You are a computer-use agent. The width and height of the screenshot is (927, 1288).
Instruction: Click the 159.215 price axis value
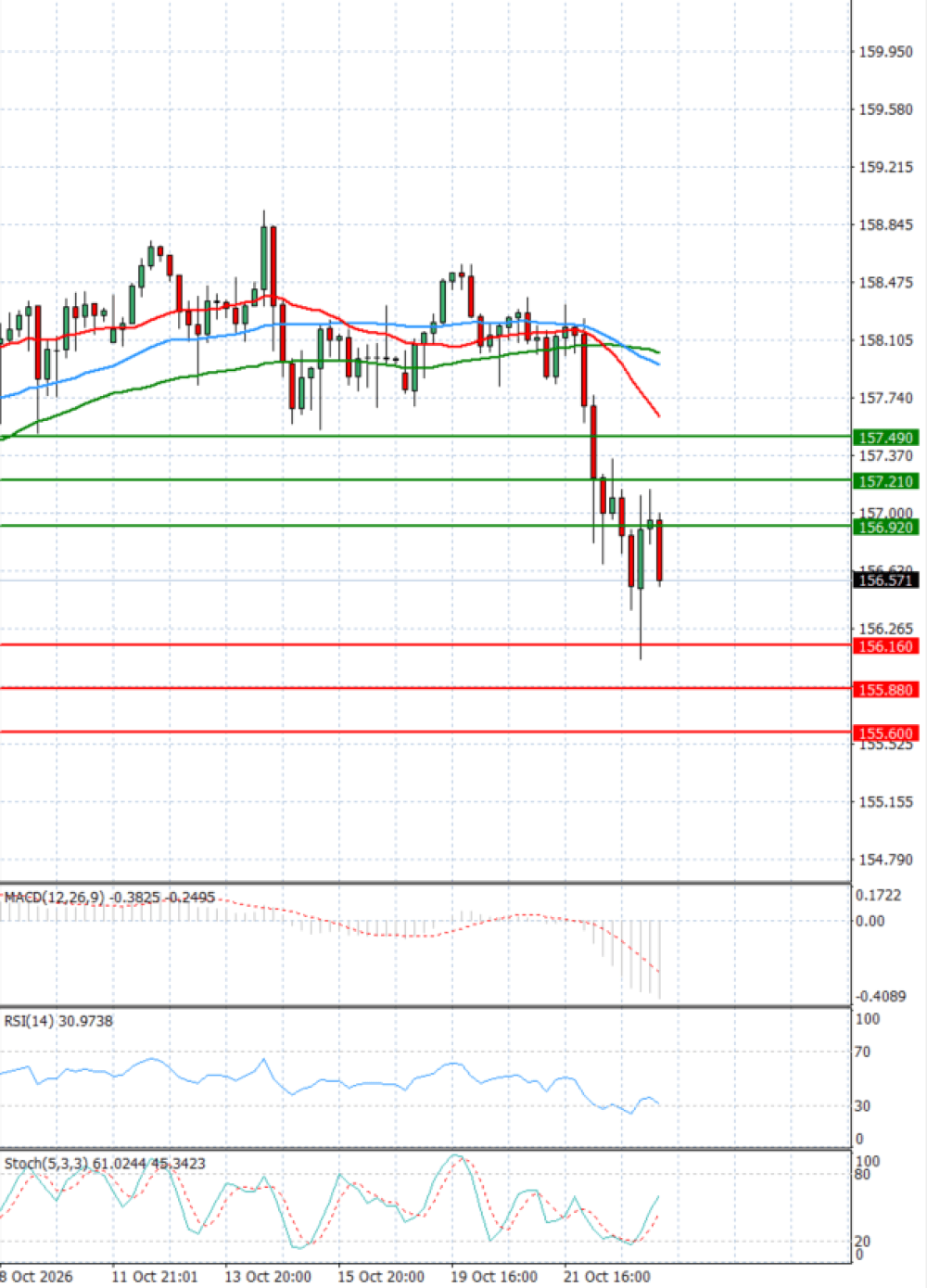pyautogui.click(x=885, y=167)
